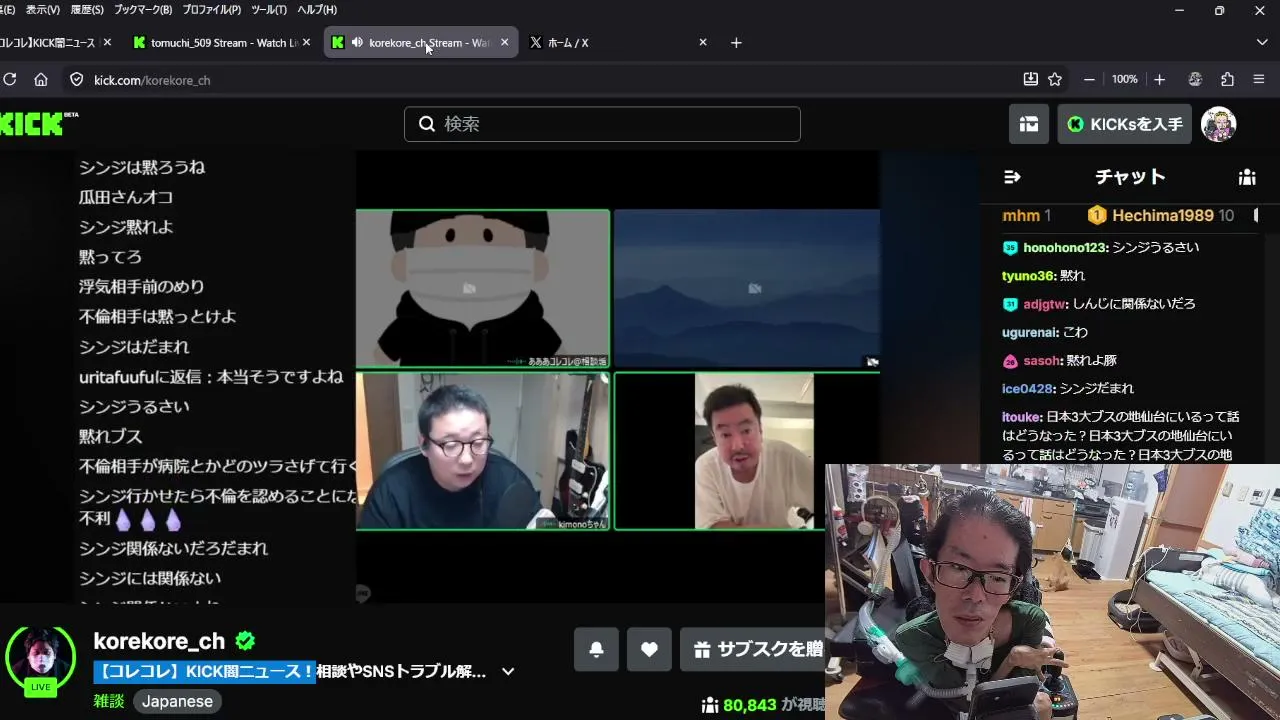Image resolution: width=1280 pixels, height=720 pixels.
Task: Zoom out with the minus button
Action: pos(1089,80)
